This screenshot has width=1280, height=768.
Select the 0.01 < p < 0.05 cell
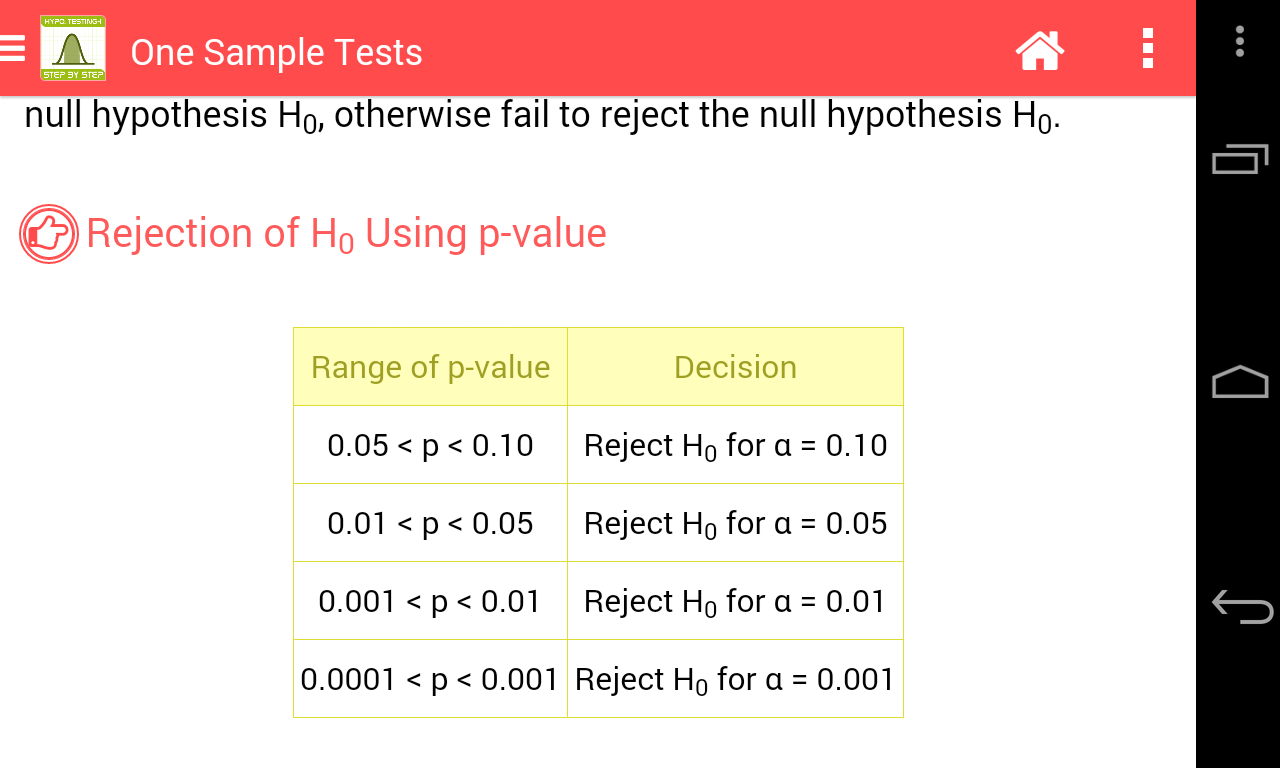click(430, 523)
